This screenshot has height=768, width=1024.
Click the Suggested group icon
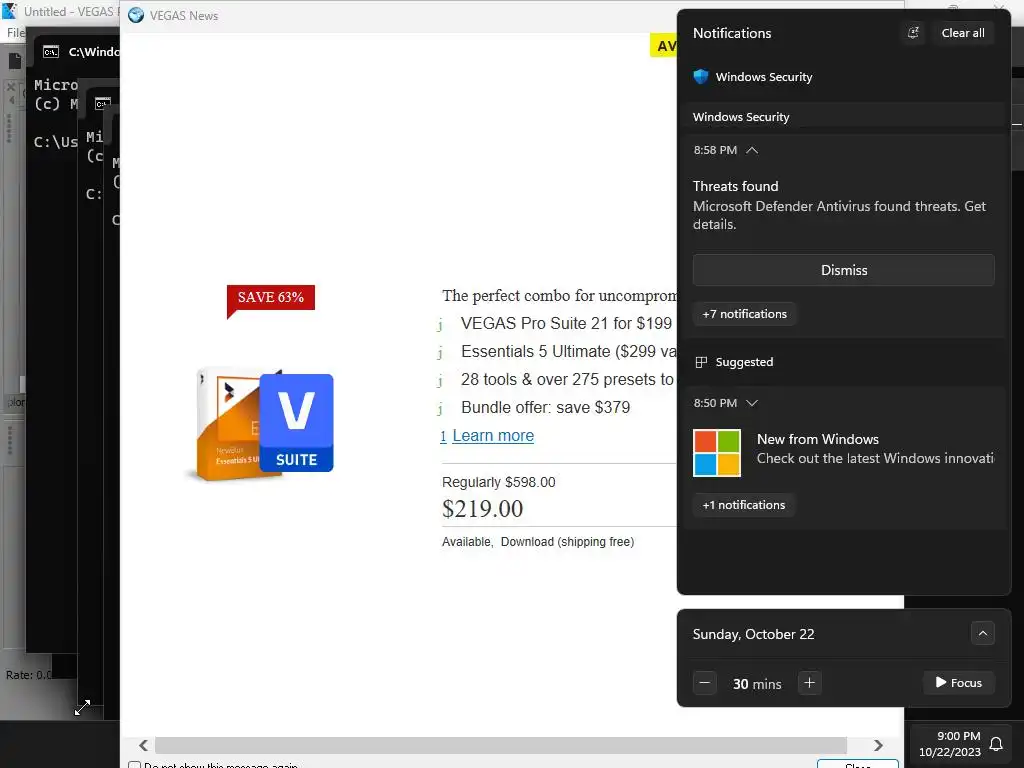(x=701, y=362)
